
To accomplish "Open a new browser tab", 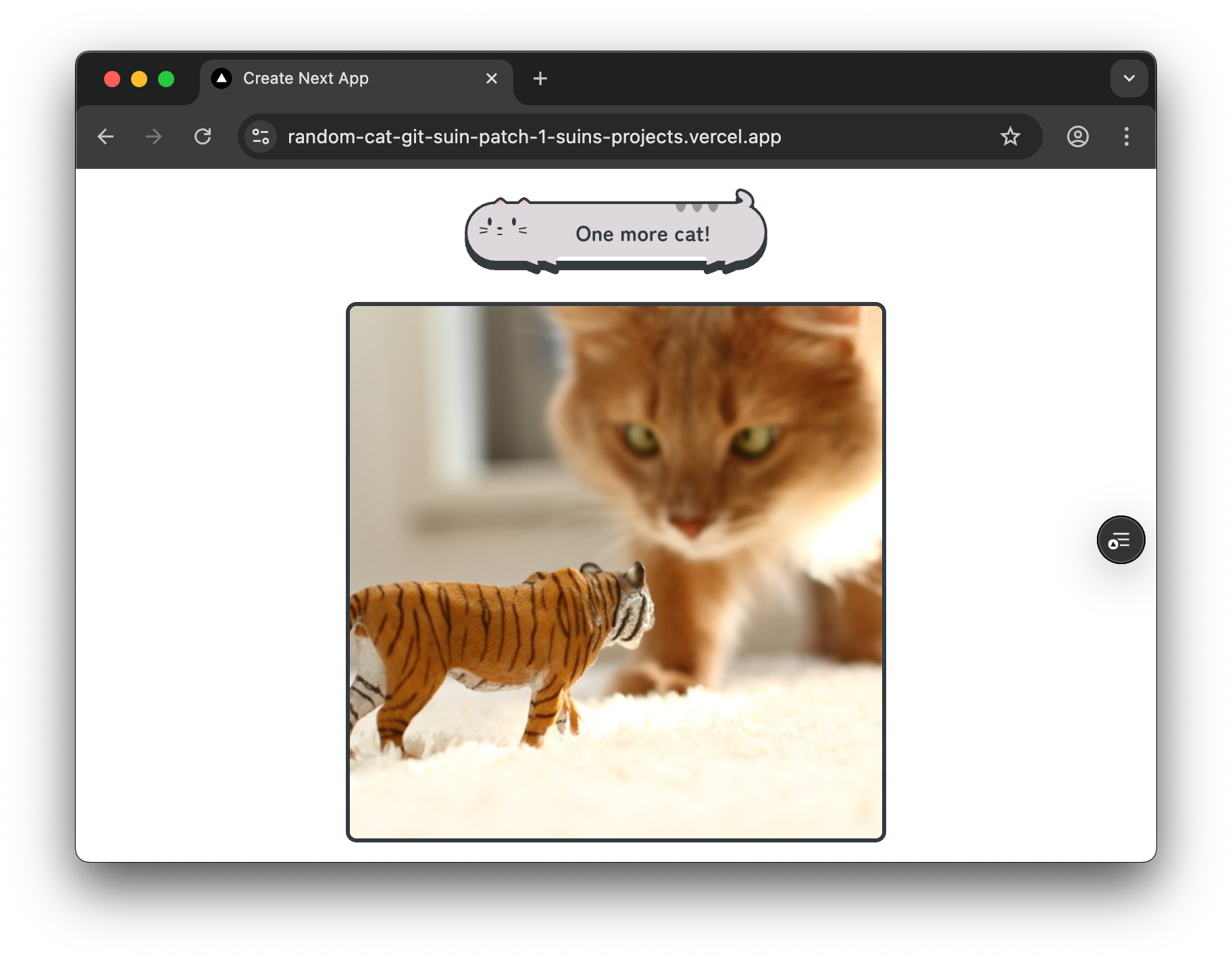I will (540, 78).
